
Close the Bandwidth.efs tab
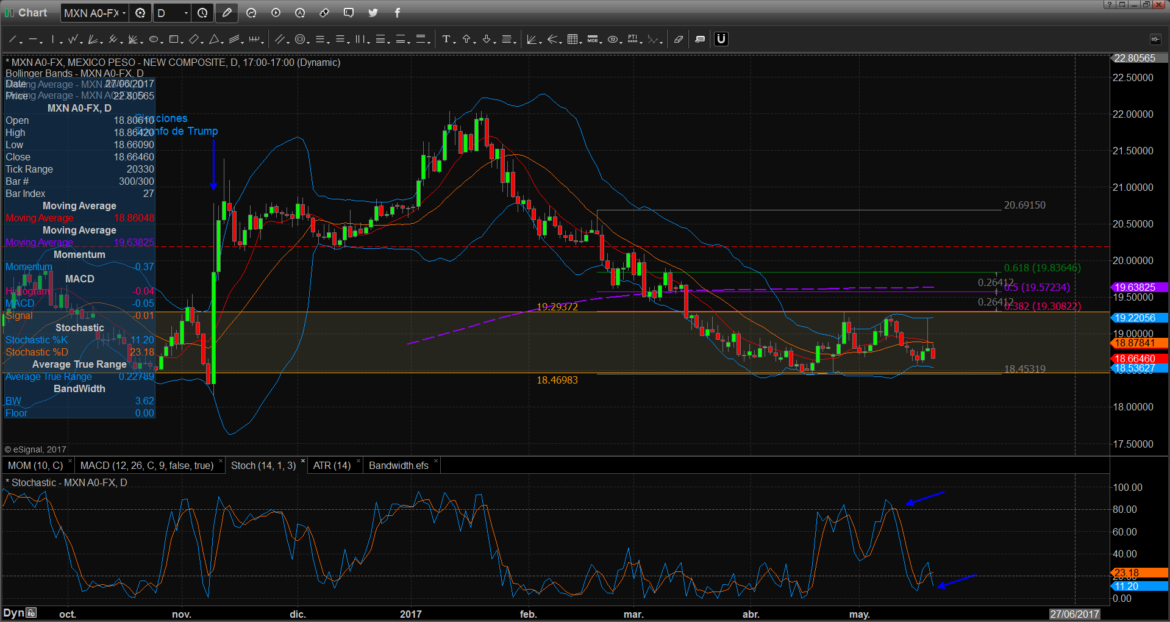tap(437, 462)
